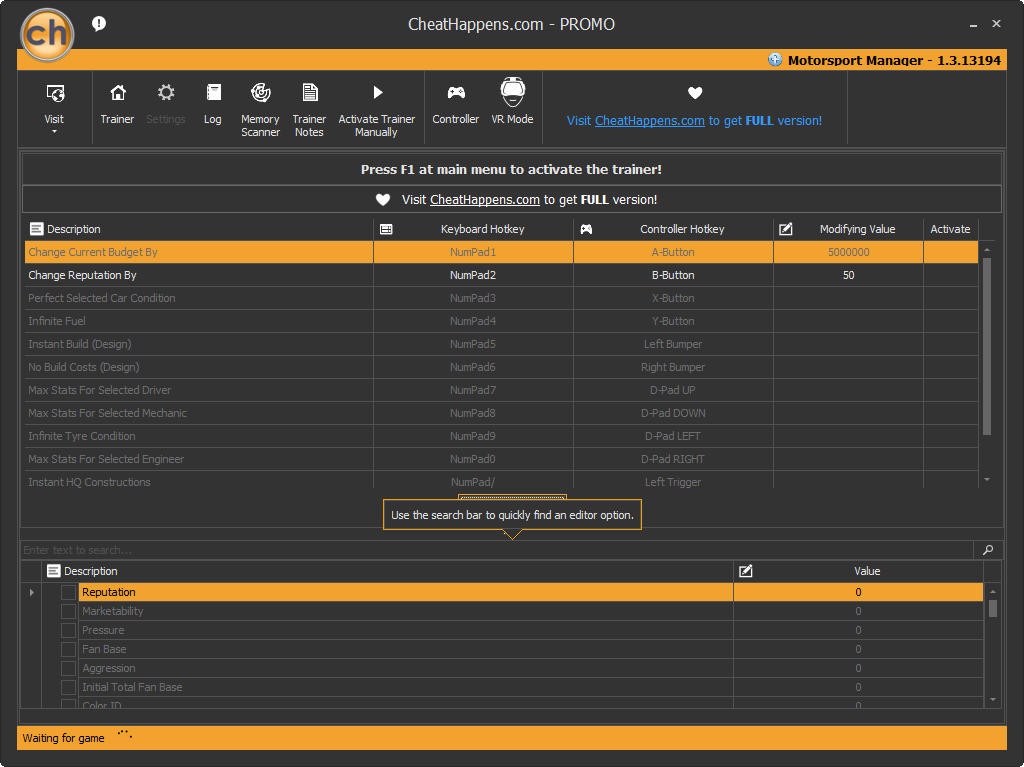This screenshot has width=1024, height=767.
Task: Click editor list scroll up arrow
Action: click(x=993, y=591)
